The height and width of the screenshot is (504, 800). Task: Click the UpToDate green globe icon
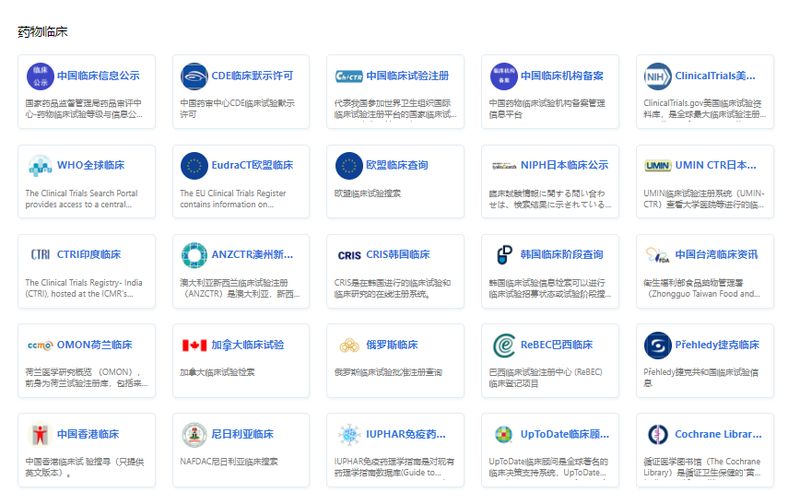[x=504, y=434]
